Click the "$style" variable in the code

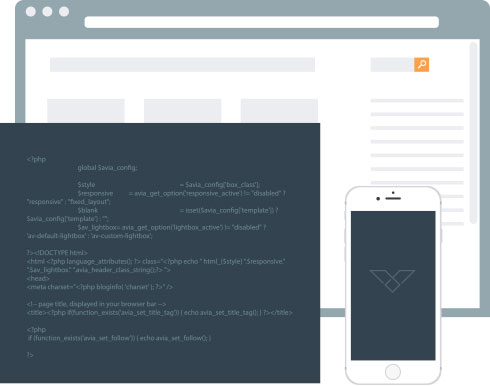[86, 185]
